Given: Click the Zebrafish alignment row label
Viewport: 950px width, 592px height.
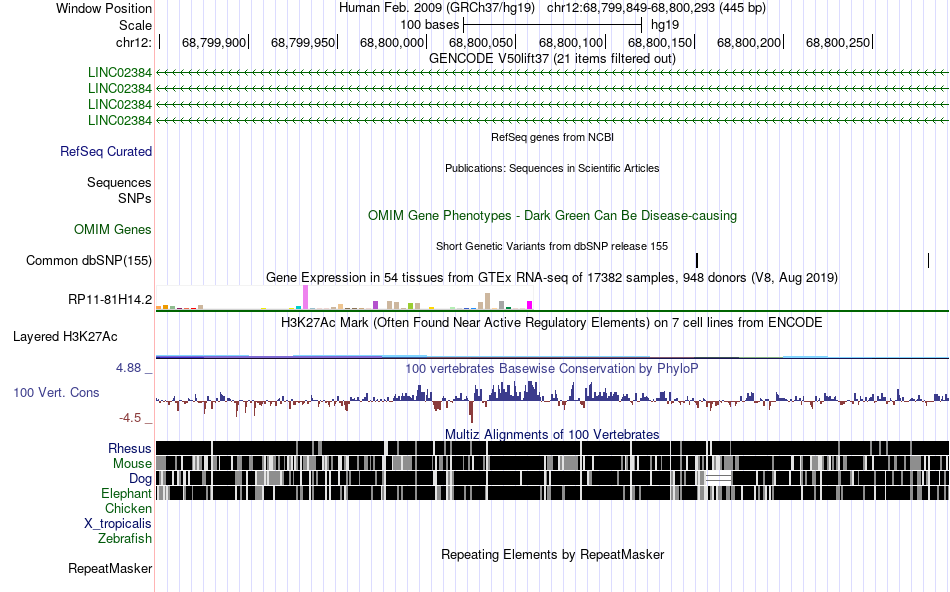Looking at the screenshot, I should coord(125,538).
